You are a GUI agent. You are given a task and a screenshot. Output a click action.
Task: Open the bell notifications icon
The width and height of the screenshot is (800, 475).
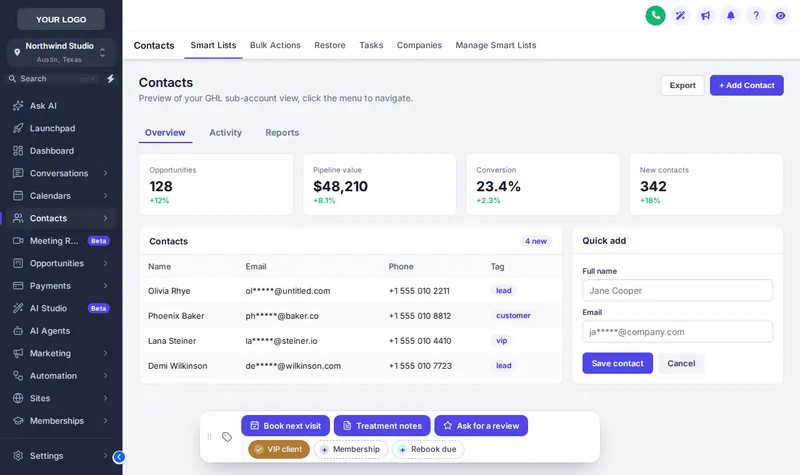pyautogui.click(x=731, y=15)
